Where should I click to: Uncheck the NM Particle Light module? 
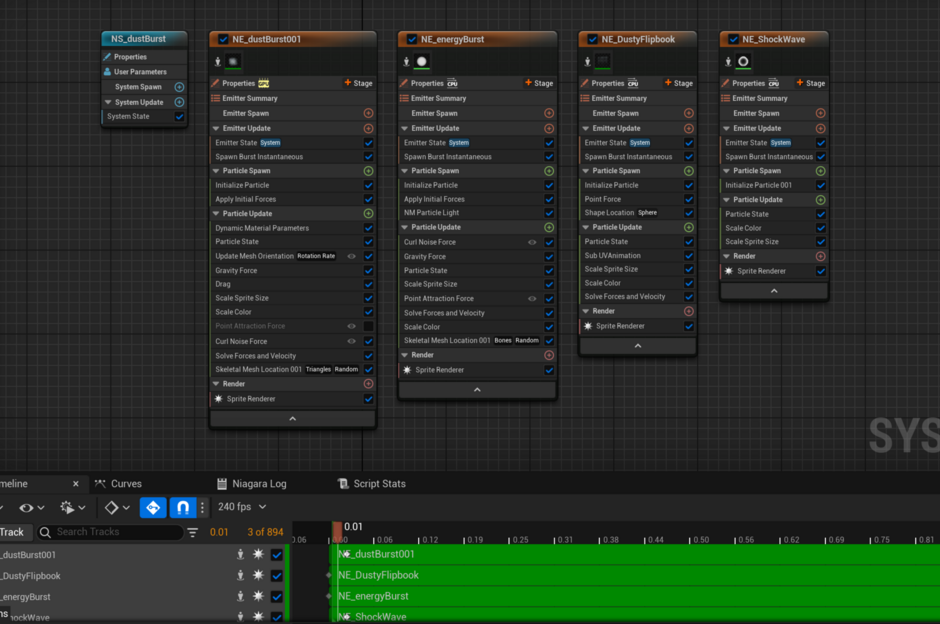pos(549,213)
